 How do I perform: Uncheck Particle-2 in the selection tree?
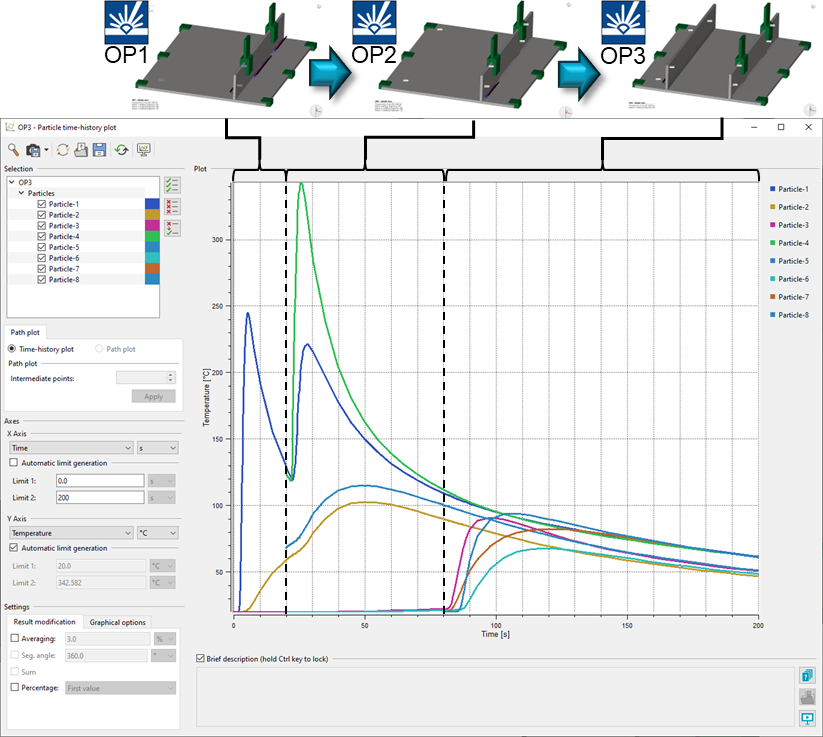click(42, 215)
